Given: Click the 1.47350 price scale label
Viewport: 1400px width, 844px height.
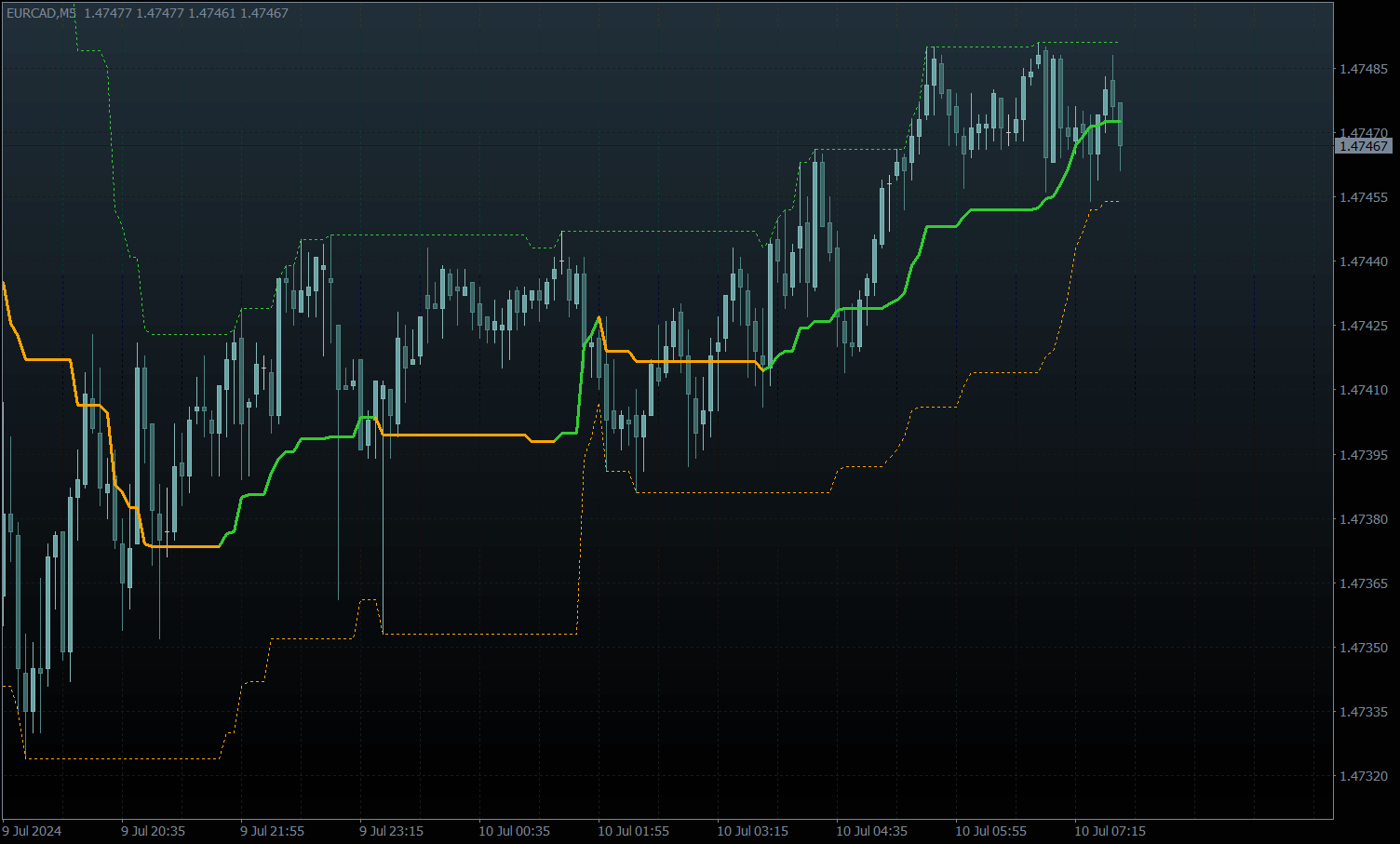Looking at the screenshot, I should point(1363,648).
